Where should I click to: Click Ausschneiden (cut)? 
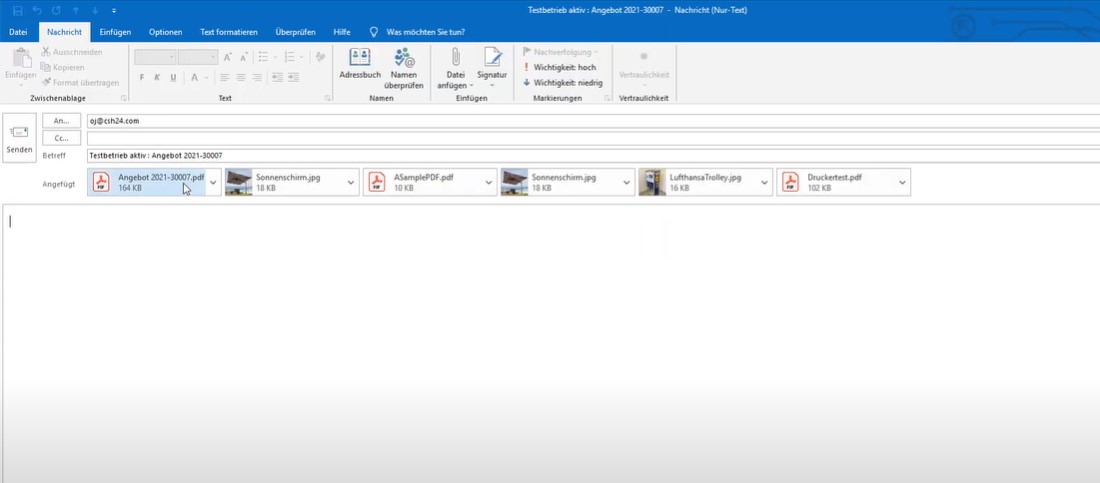(x=72, y=52)
